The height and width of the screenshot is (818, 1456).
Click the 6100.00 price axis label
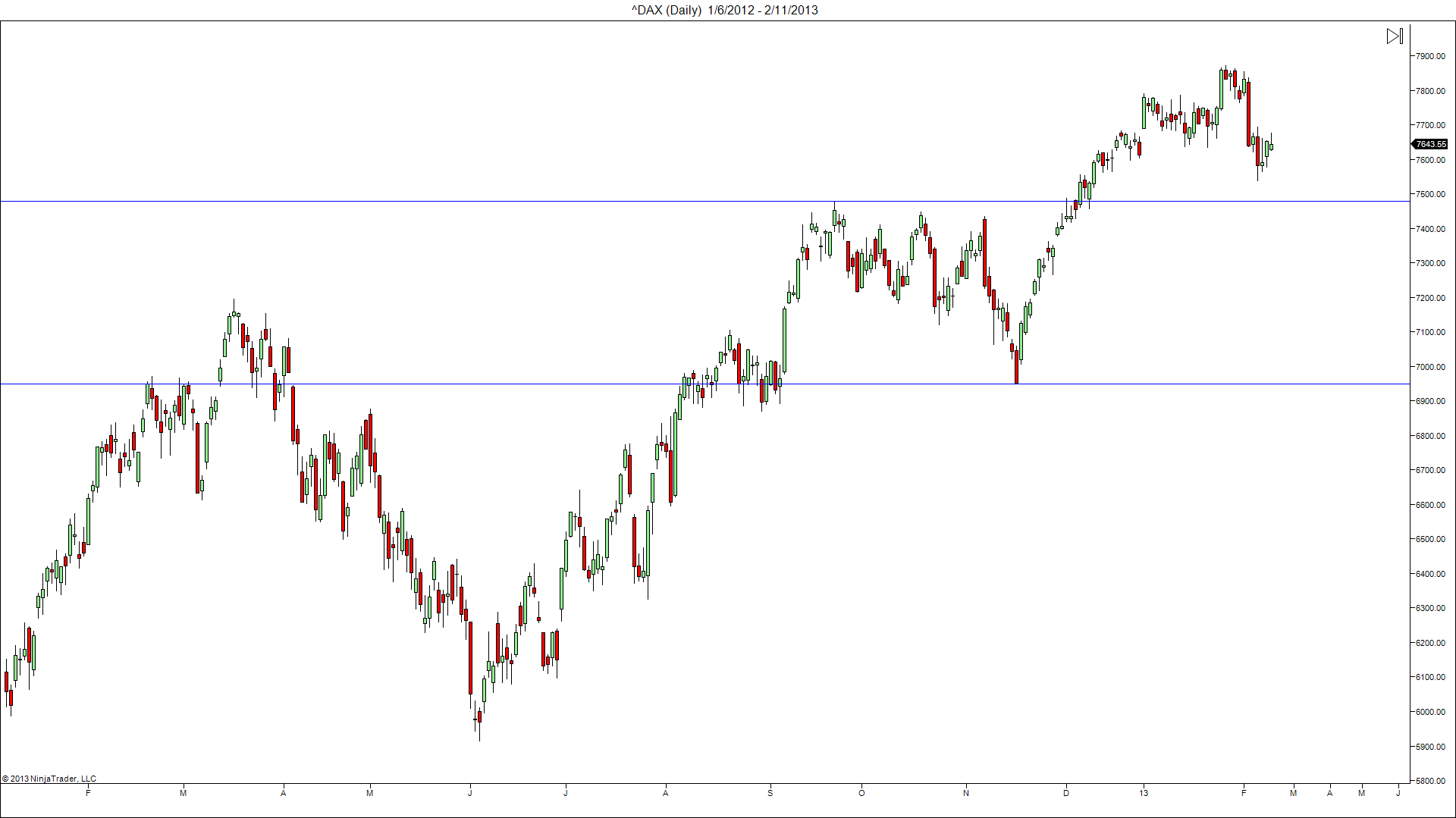[x=1430, y=677]
